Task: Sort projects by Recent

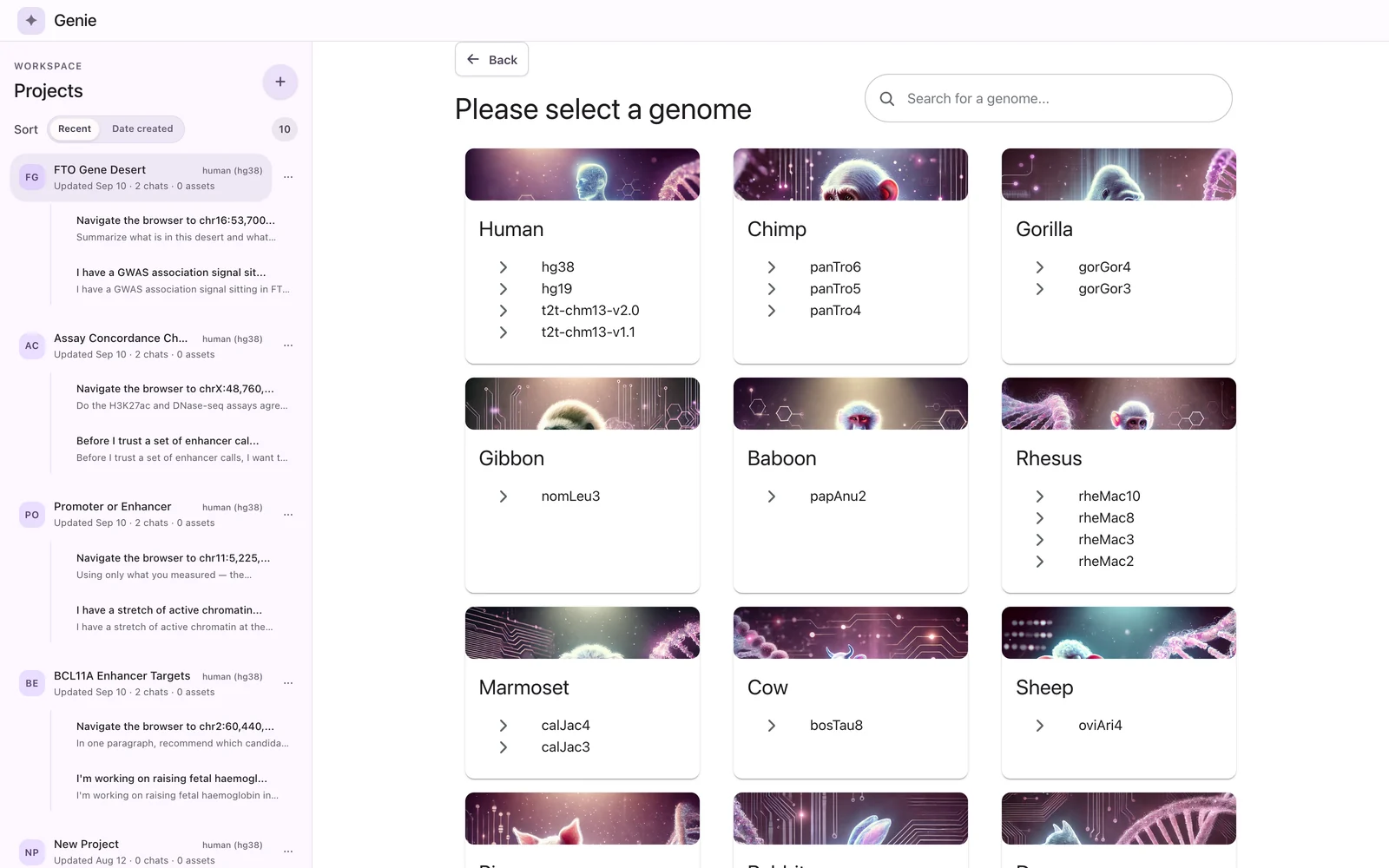Action: click(x=75, y=128)
